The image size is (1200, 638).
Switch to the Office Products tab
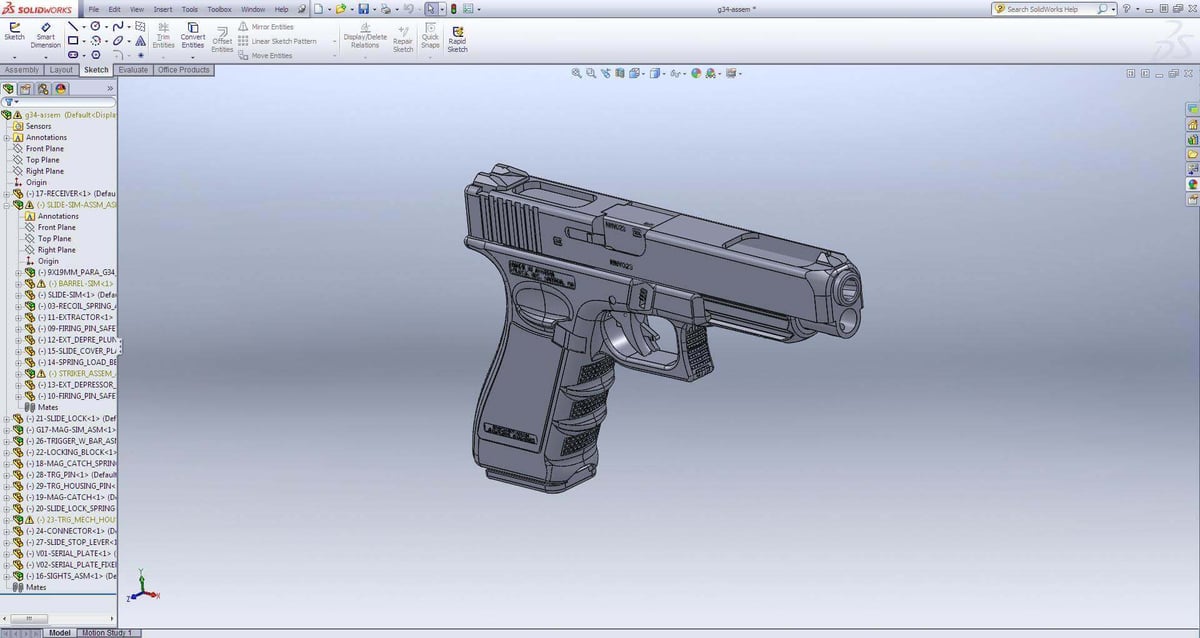[x=184, y=70]
